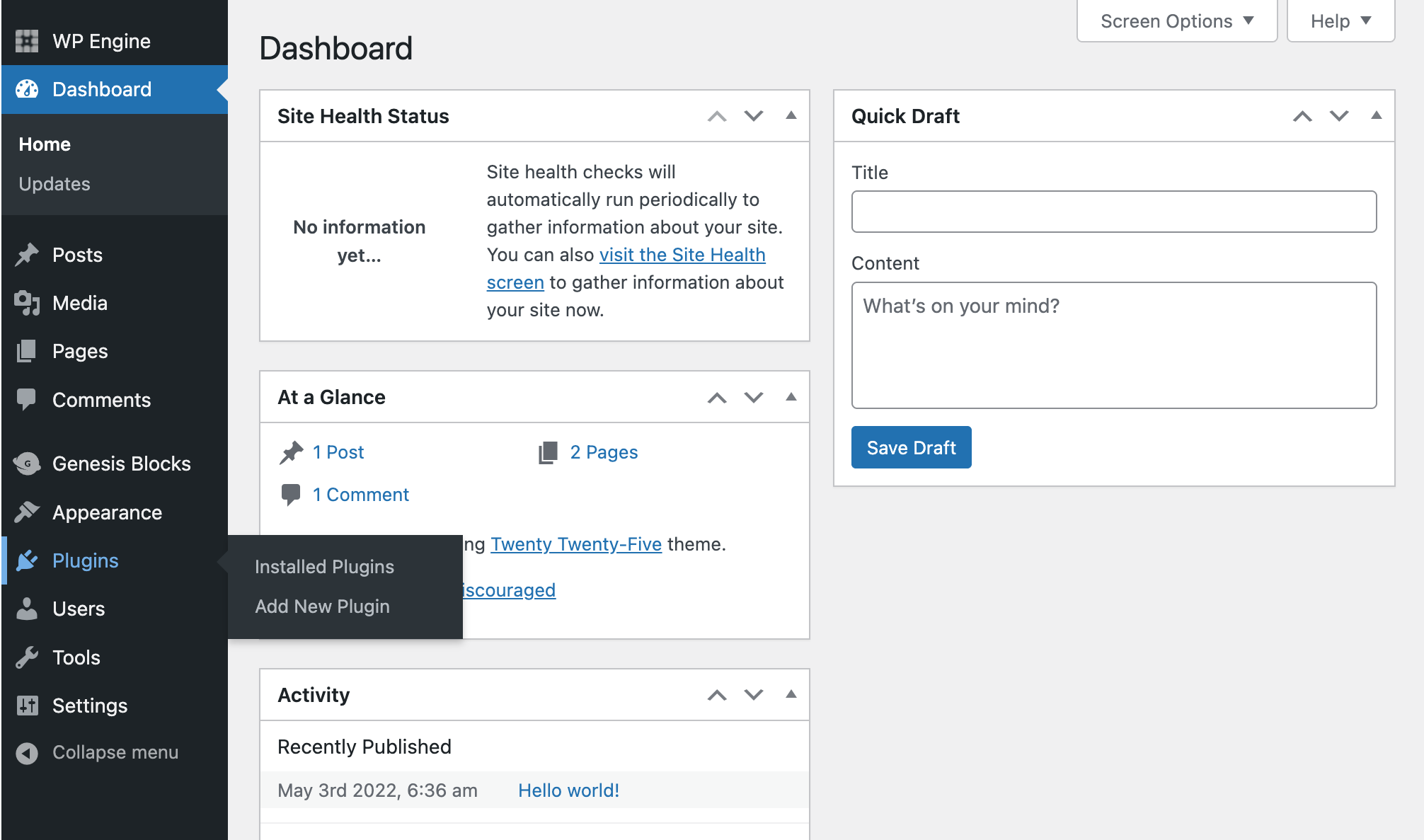Select Add New Plugin from flyout

(x=322, y=606)
